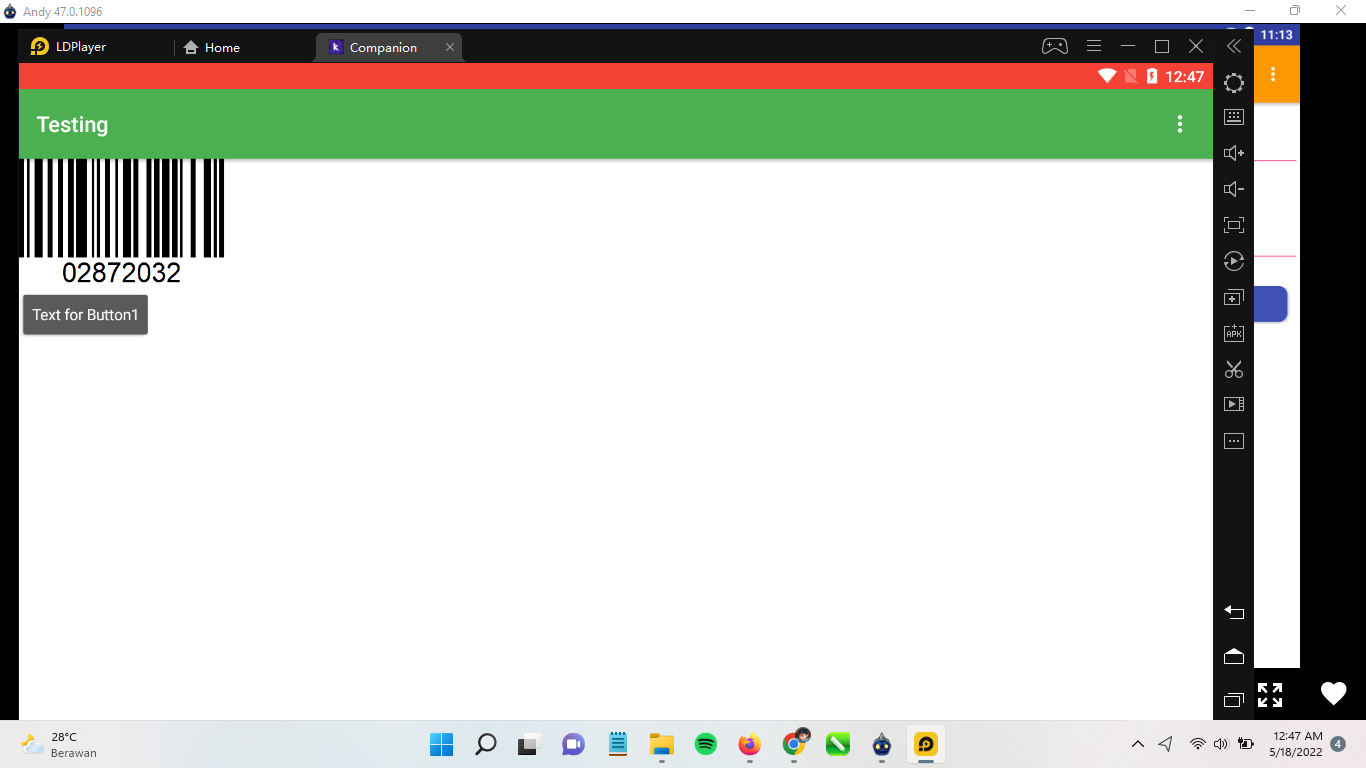Open Android recent apps button
Viewport: 1366px width, 768px height.
(x=1234, y=700)
